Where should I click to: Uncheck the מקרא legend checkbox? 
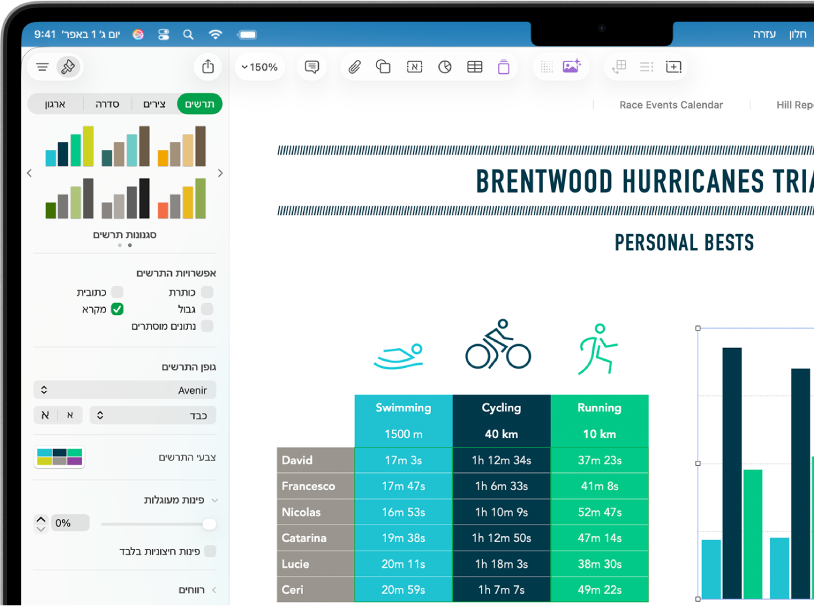point(117,309)
